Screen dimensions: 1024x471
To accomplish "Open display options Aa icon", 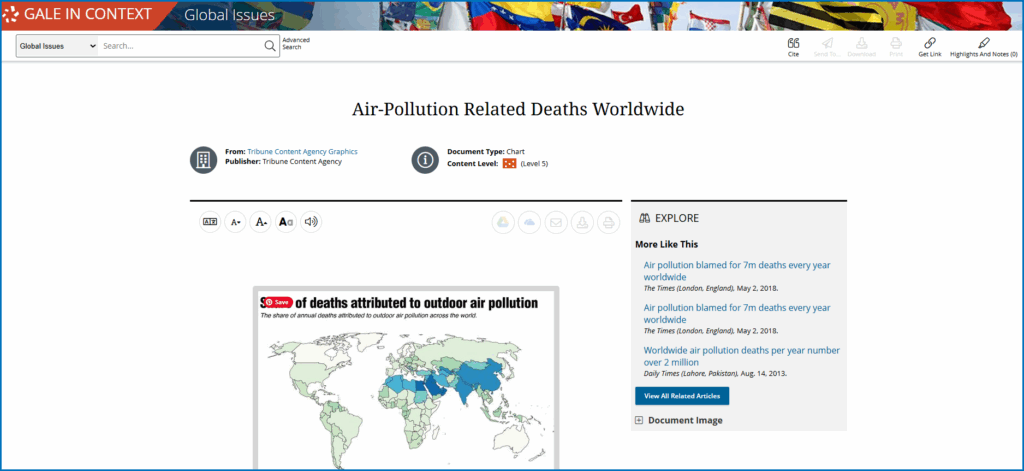I will (x=286, y=222).
